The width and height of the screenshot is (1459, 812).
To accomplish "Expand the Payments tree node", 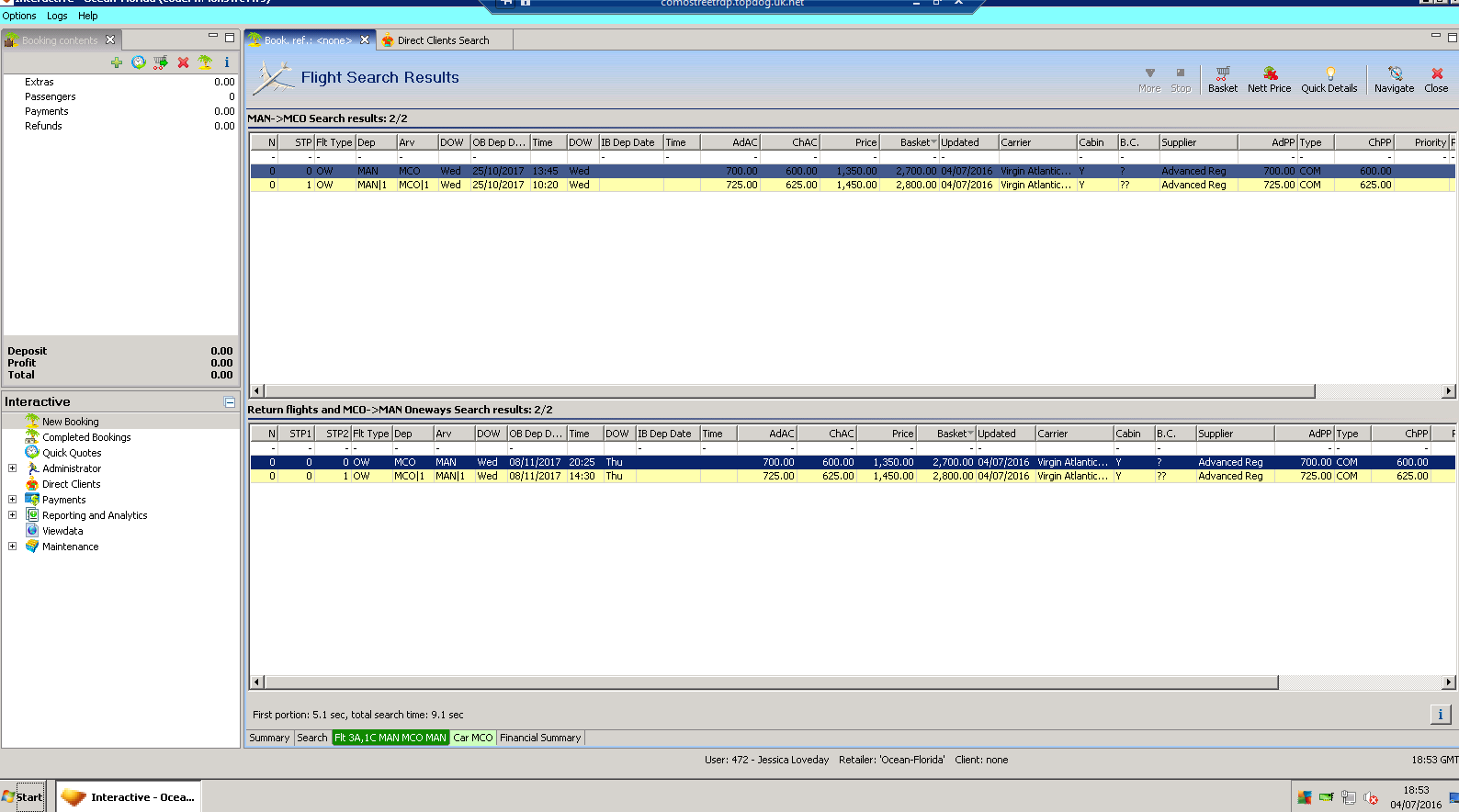I will point(12,499).
